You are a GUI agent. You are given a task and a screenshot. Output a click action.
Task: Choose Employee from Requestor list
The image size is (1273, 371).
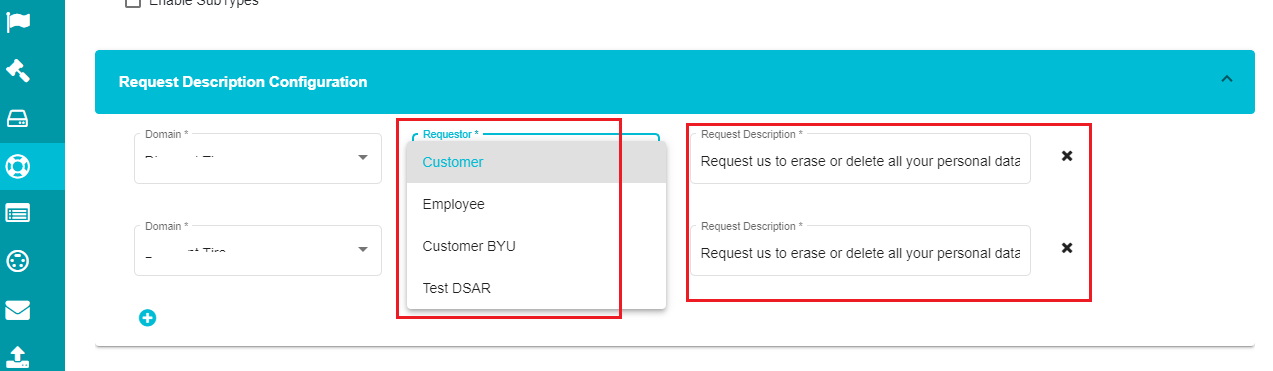point(536,204)
